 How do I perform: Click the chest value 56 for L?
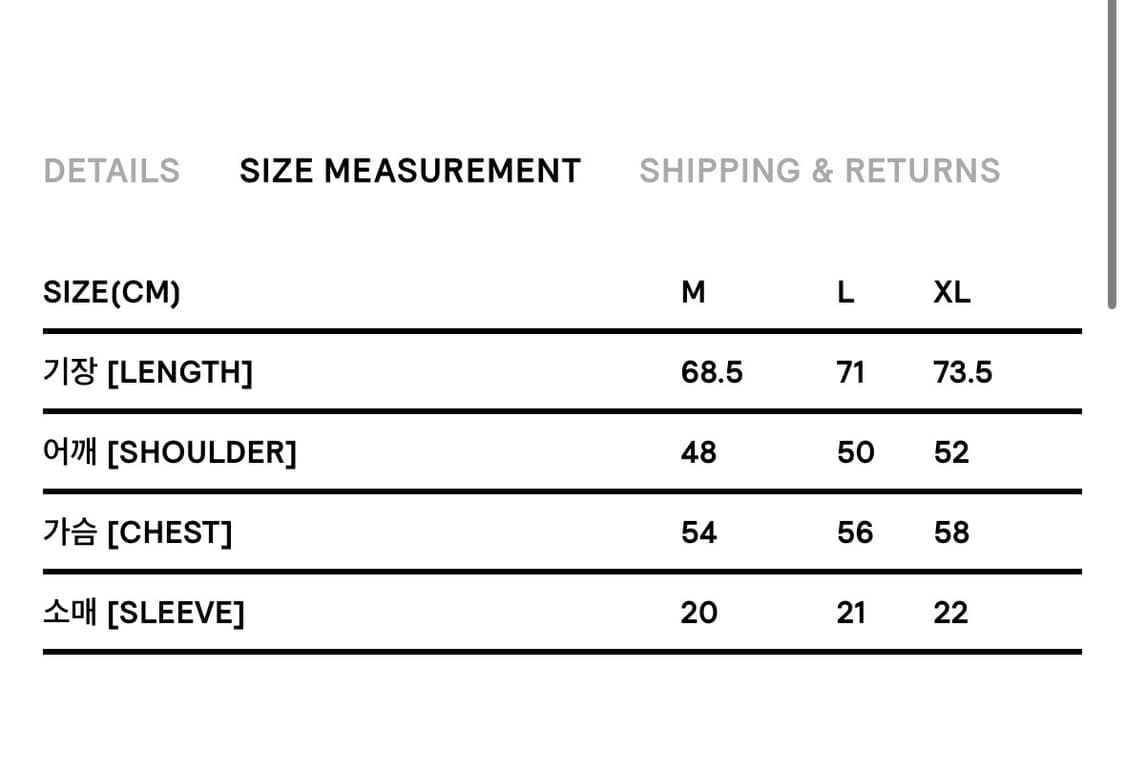tap(855, 532)
